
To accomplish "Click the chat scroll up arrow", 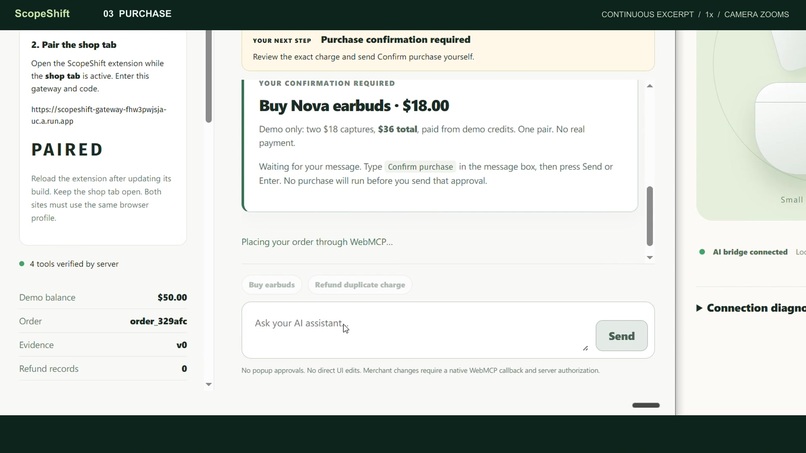I will [650, 86].
